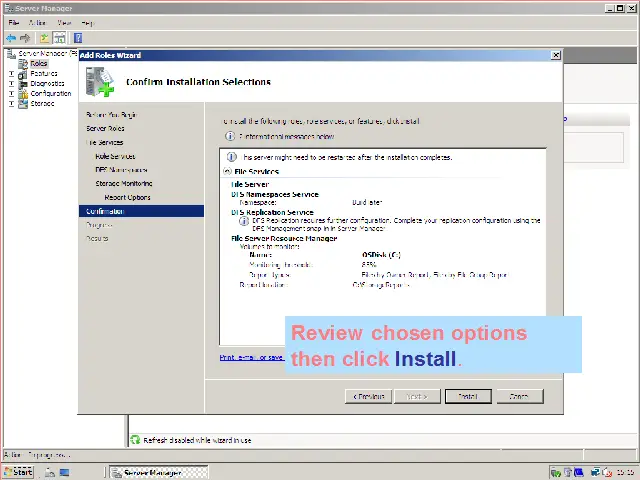Screen dimensions: 640x480
Task: Open the Action menu
Action: (x=37, y=23)
